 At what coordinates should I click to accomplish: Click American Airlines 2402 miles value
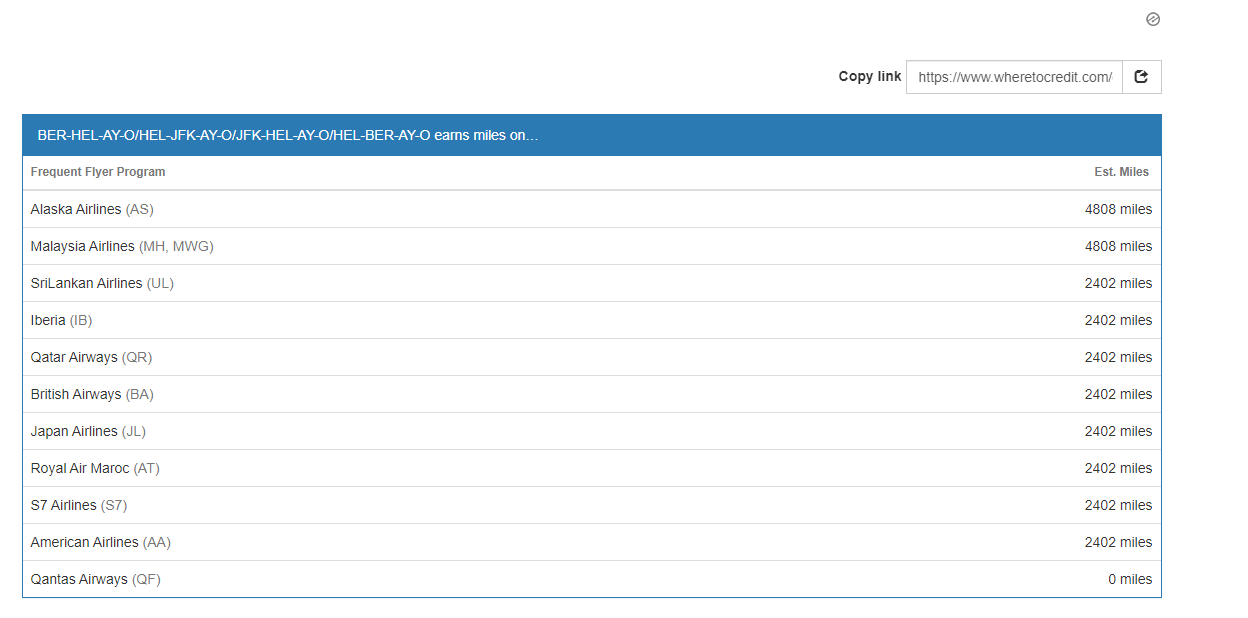click(1118, 542)
